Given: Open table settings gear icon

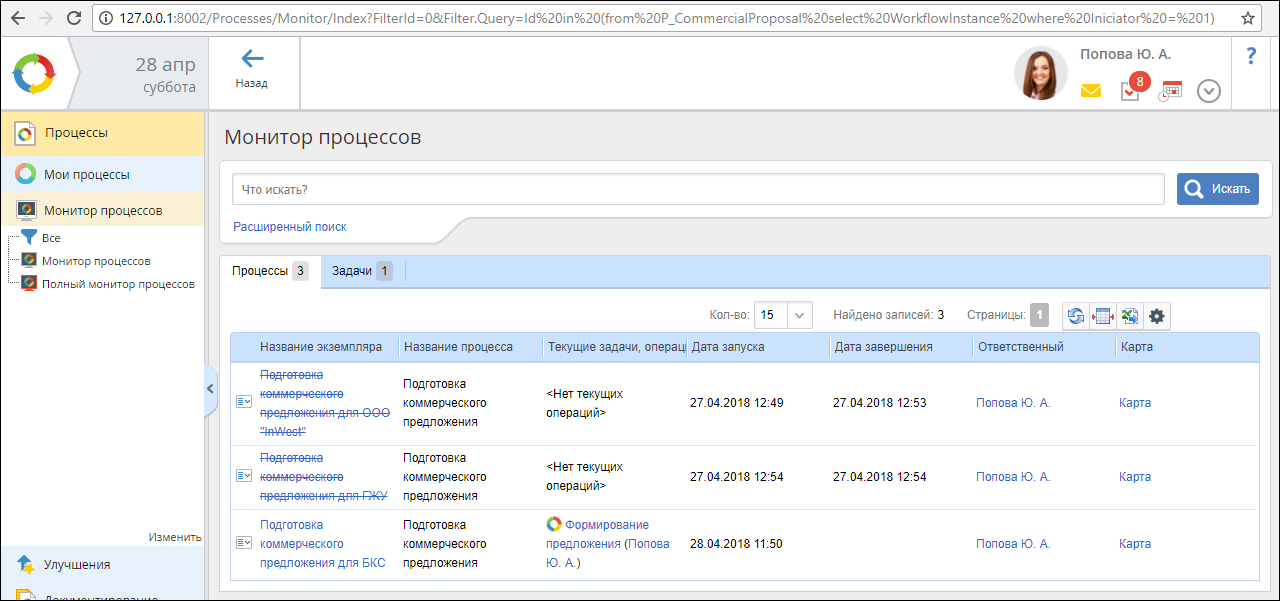Looking at the screenshot, I should pyautogui.click(x=1157, y=316).
